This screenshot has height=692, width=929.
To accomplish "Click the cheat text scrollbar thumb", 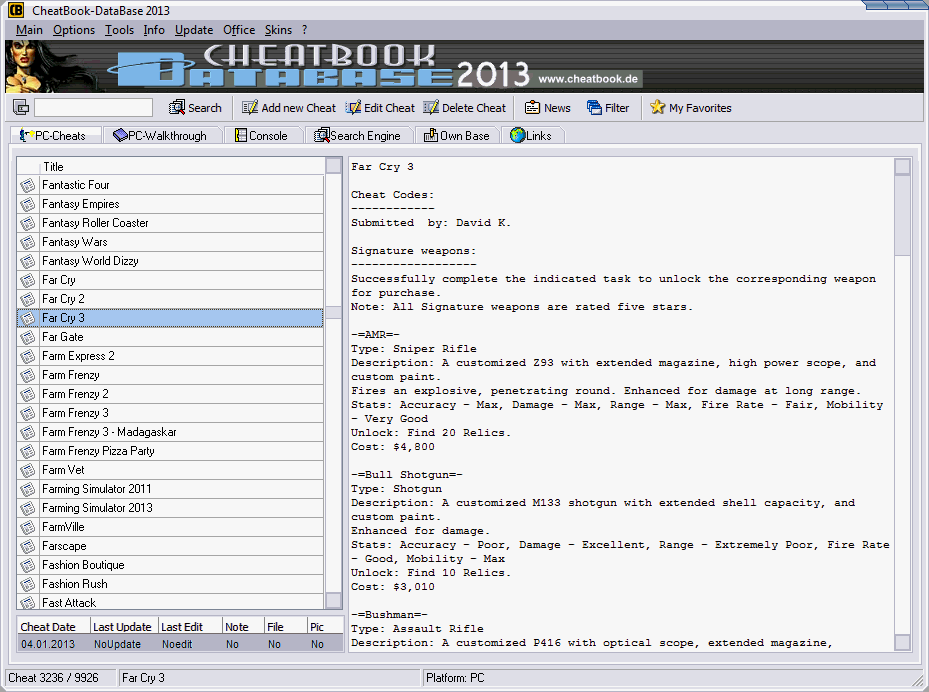I will click(902, 215).
